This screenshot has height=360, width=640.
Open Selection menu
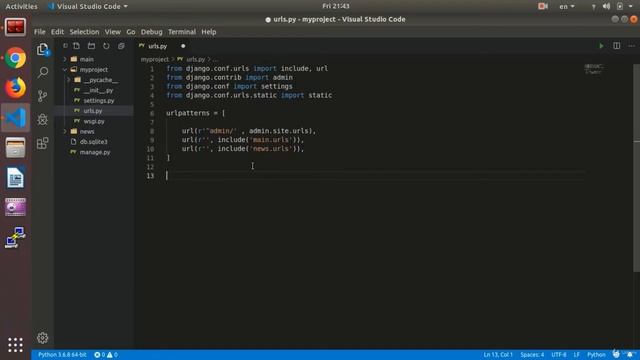pyautogui.click(x=84, y=32)
